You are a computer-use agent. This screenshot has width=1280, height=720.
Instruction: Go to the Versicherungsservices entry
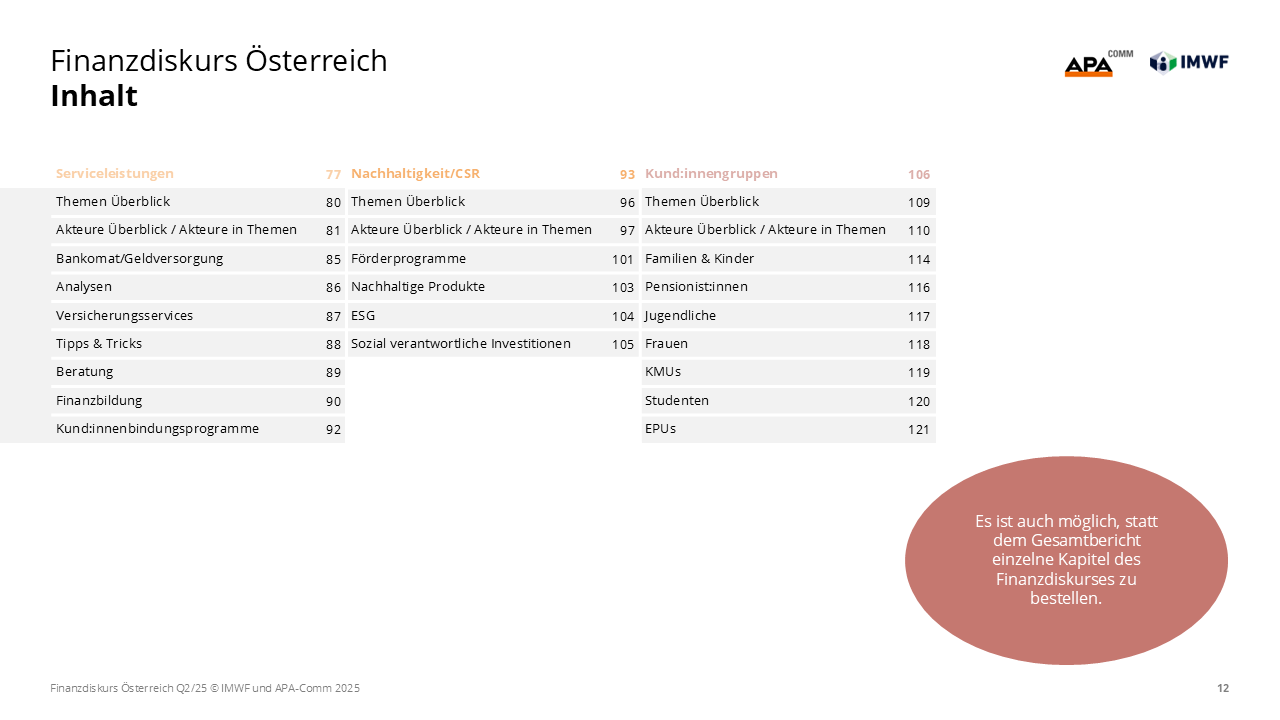(x=125, y=315)
